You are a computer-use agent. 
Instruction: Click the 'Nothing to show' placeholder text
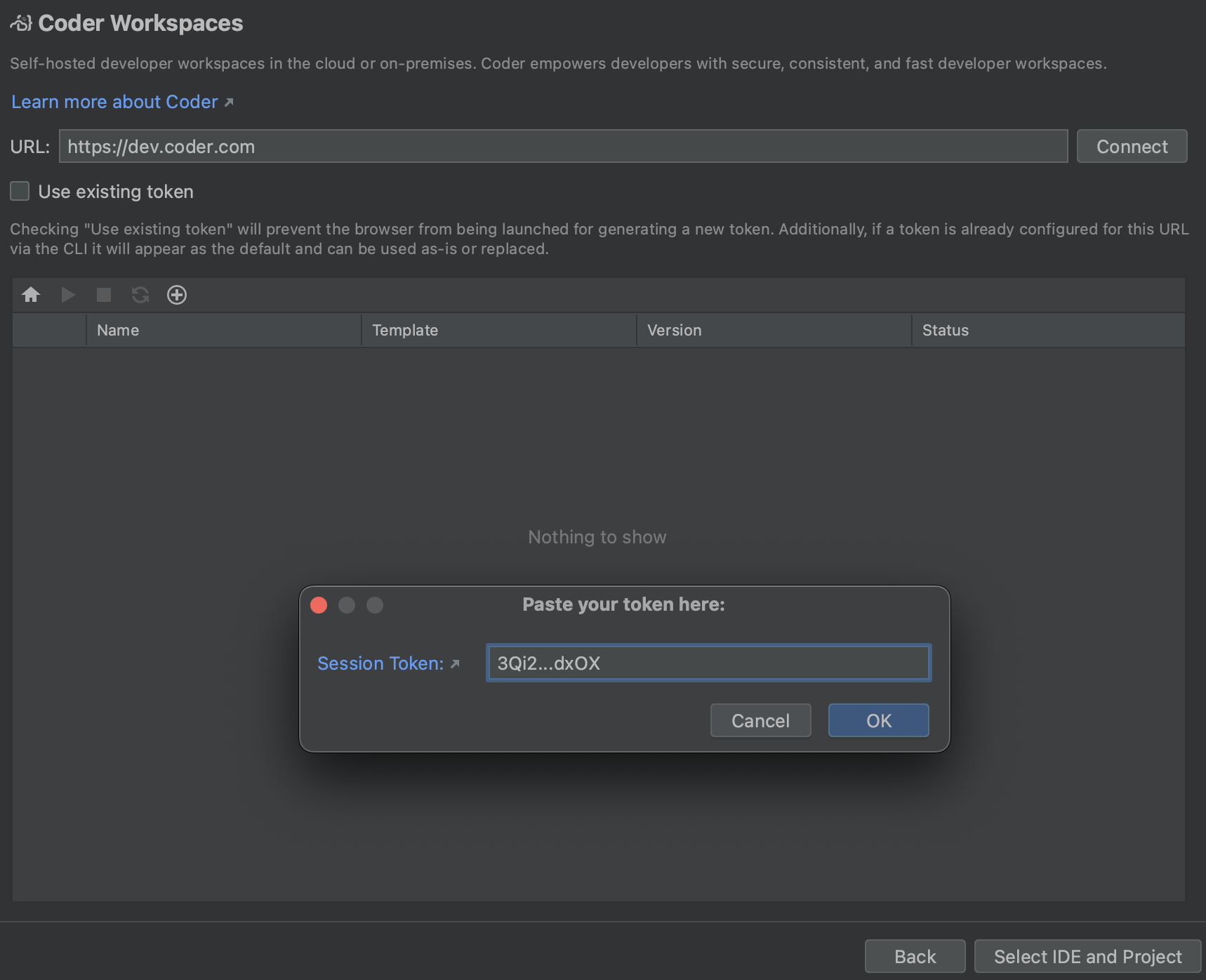coord(597,537)
